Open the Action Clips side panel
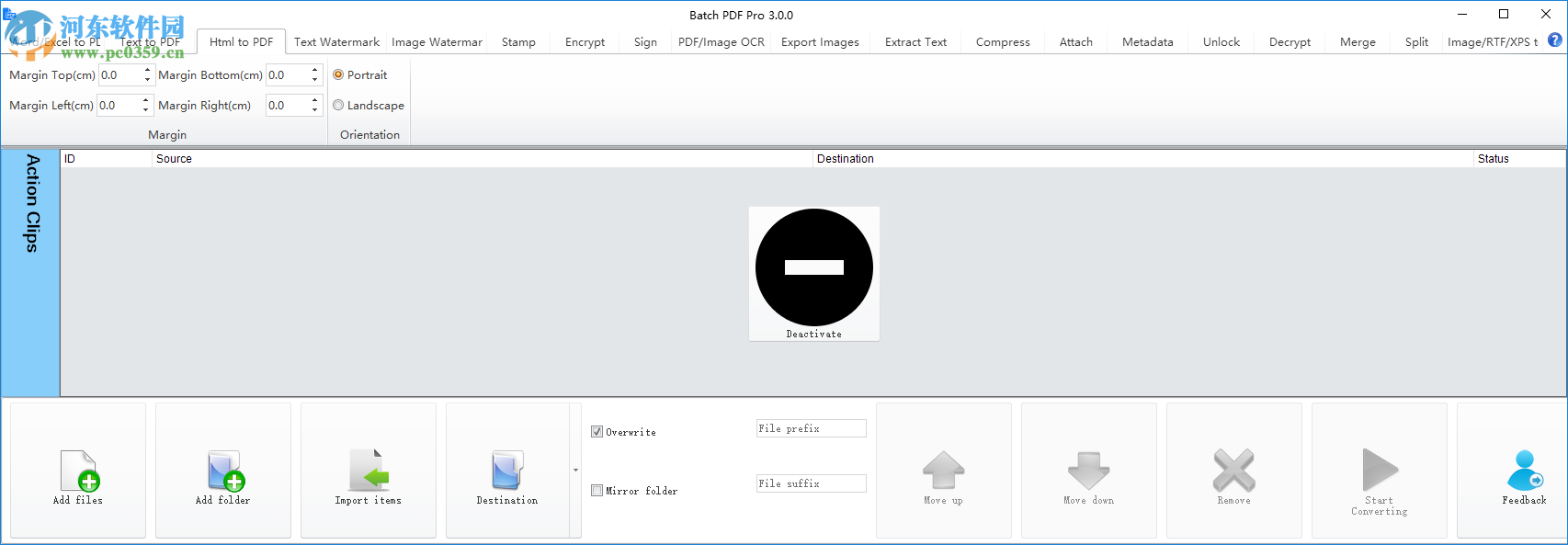1568x545 pixels. click(x=30, y=273)
